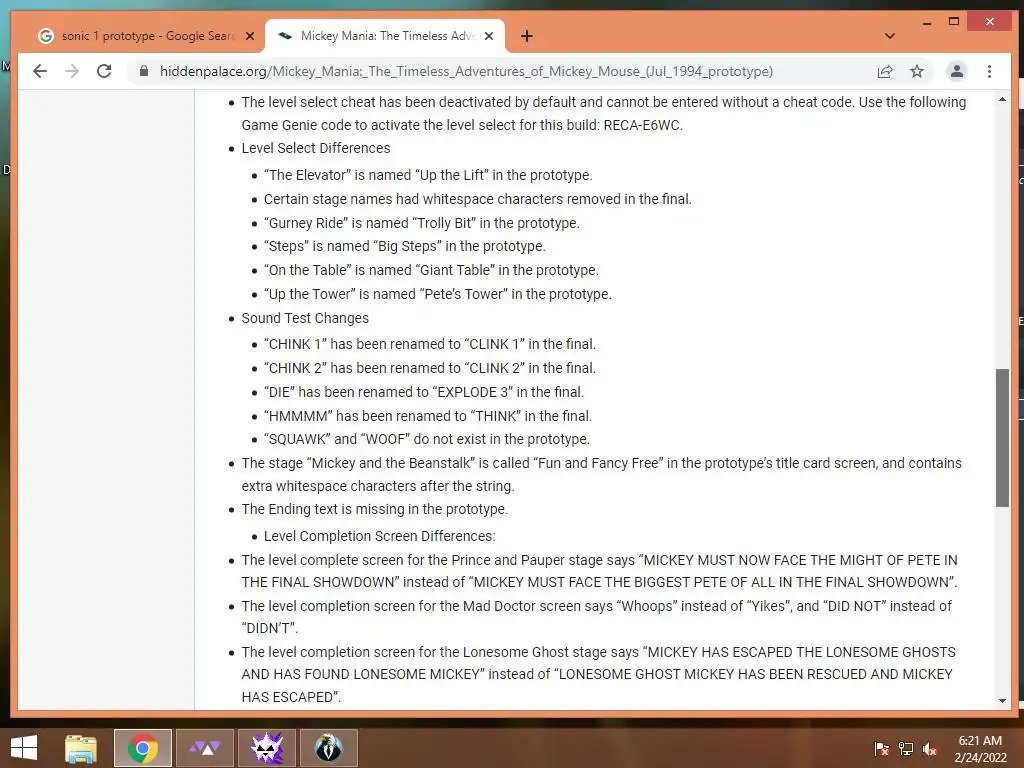
Task: Maximize the Chrome window
Action: 954,22
